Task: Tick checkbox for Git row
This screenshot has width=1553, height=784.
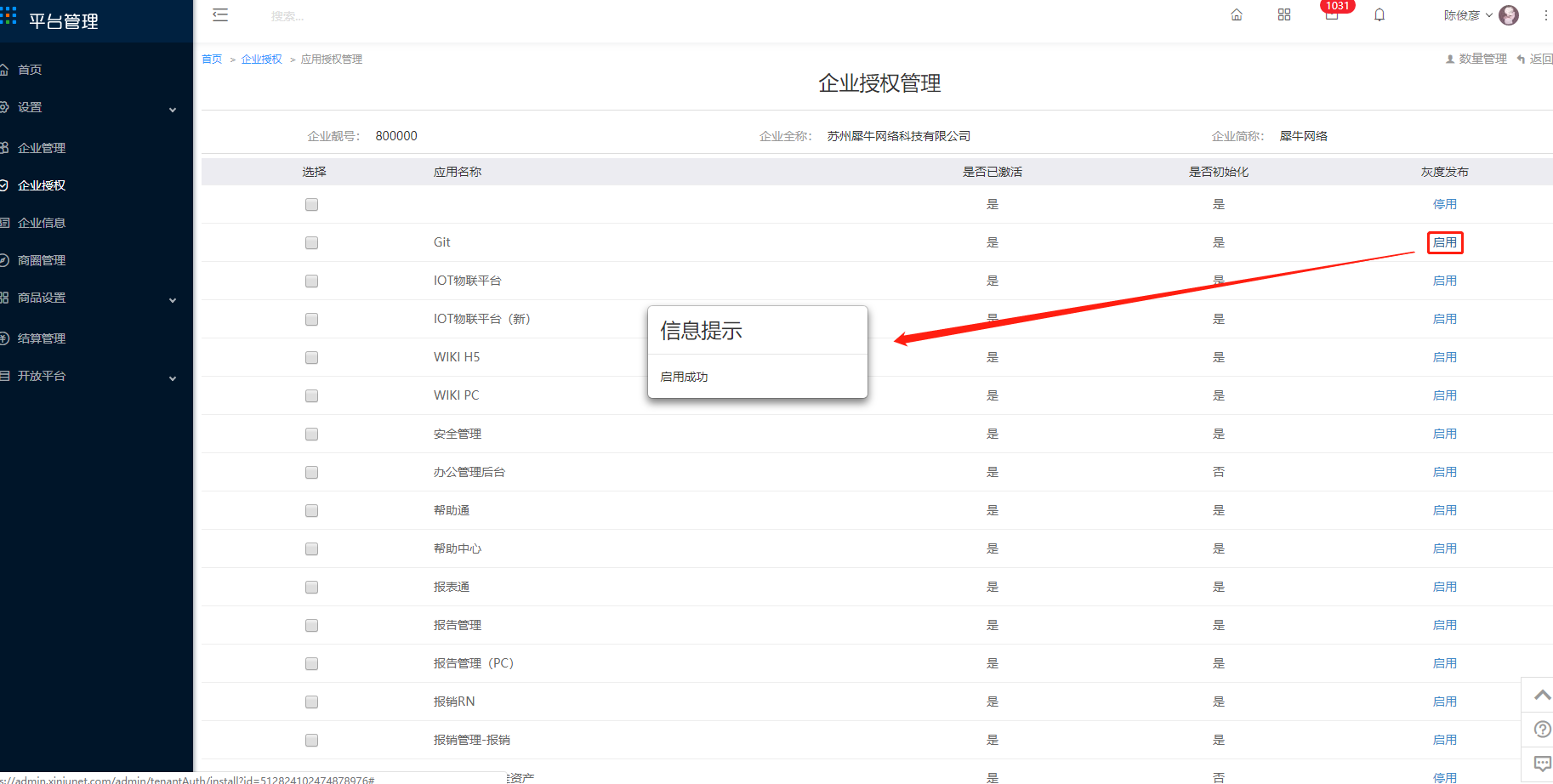Action: point(312,243)
